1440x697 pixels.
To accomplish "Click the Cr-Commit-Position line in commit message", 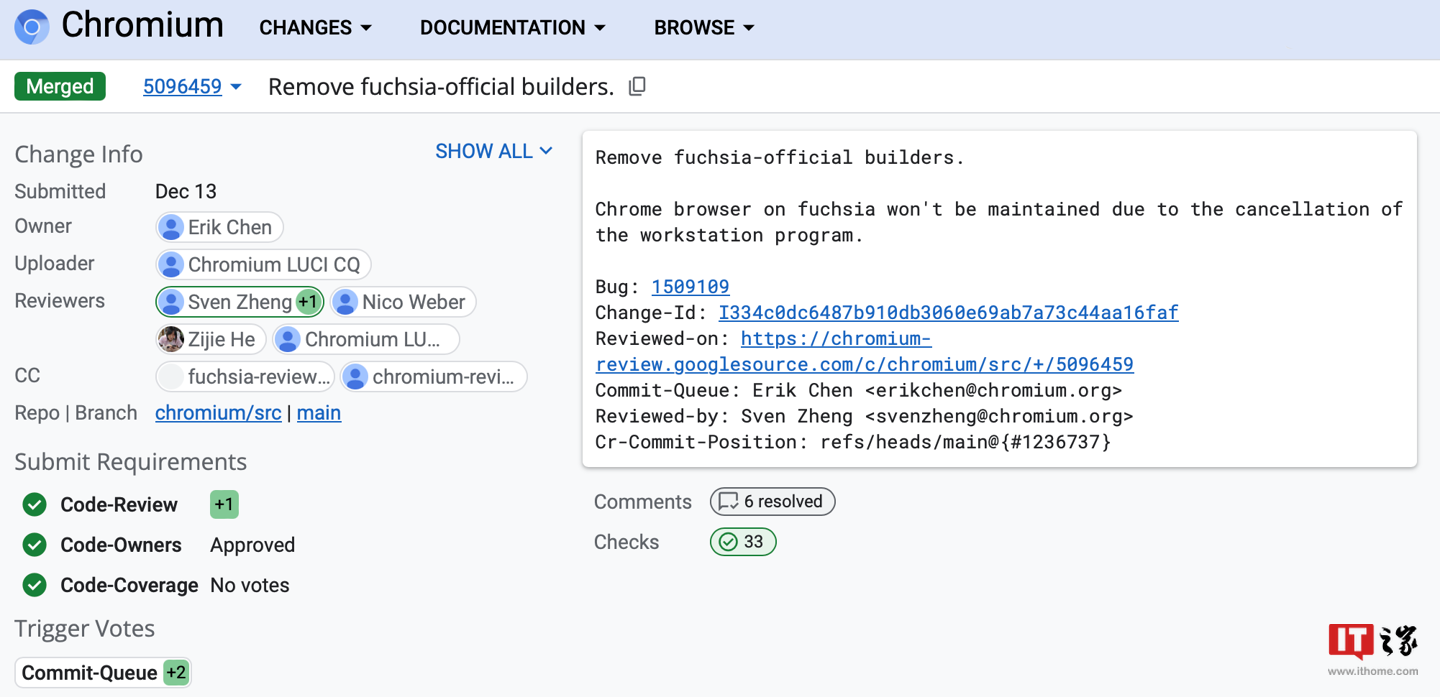I will 853,442.
